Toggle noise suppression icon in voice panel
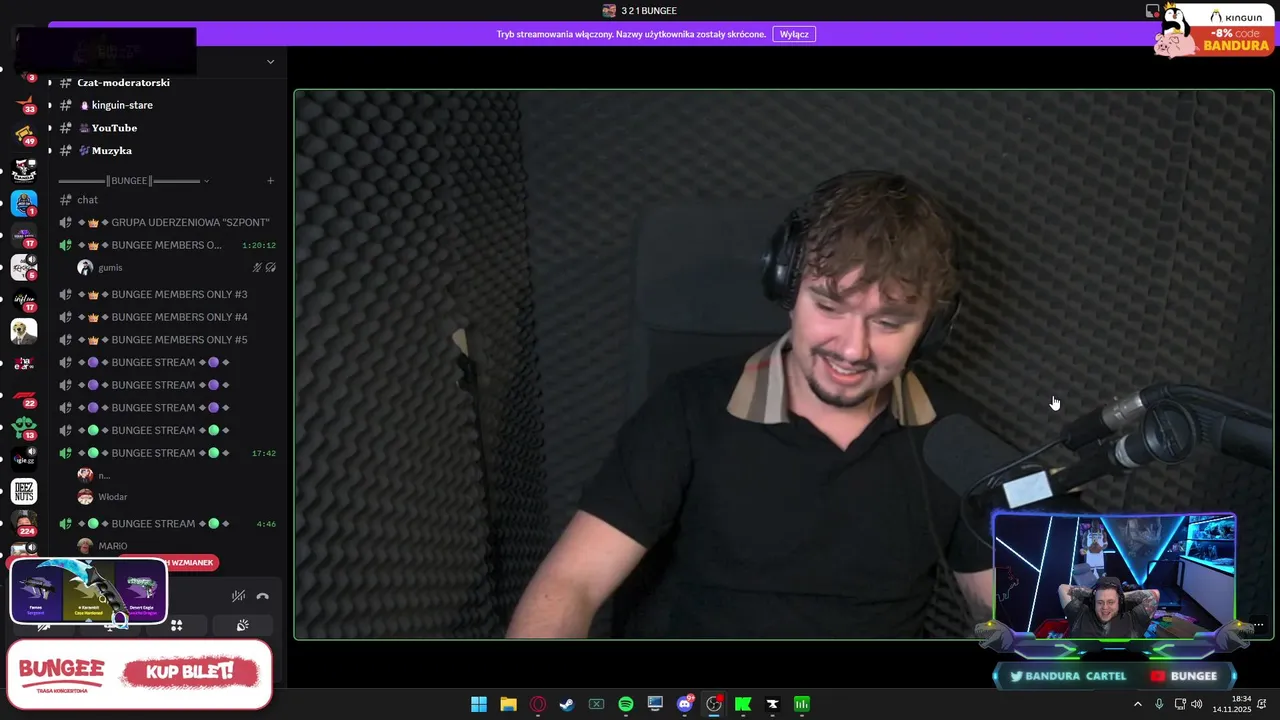This screenshot has width=1280, height=720. point(238,596)
